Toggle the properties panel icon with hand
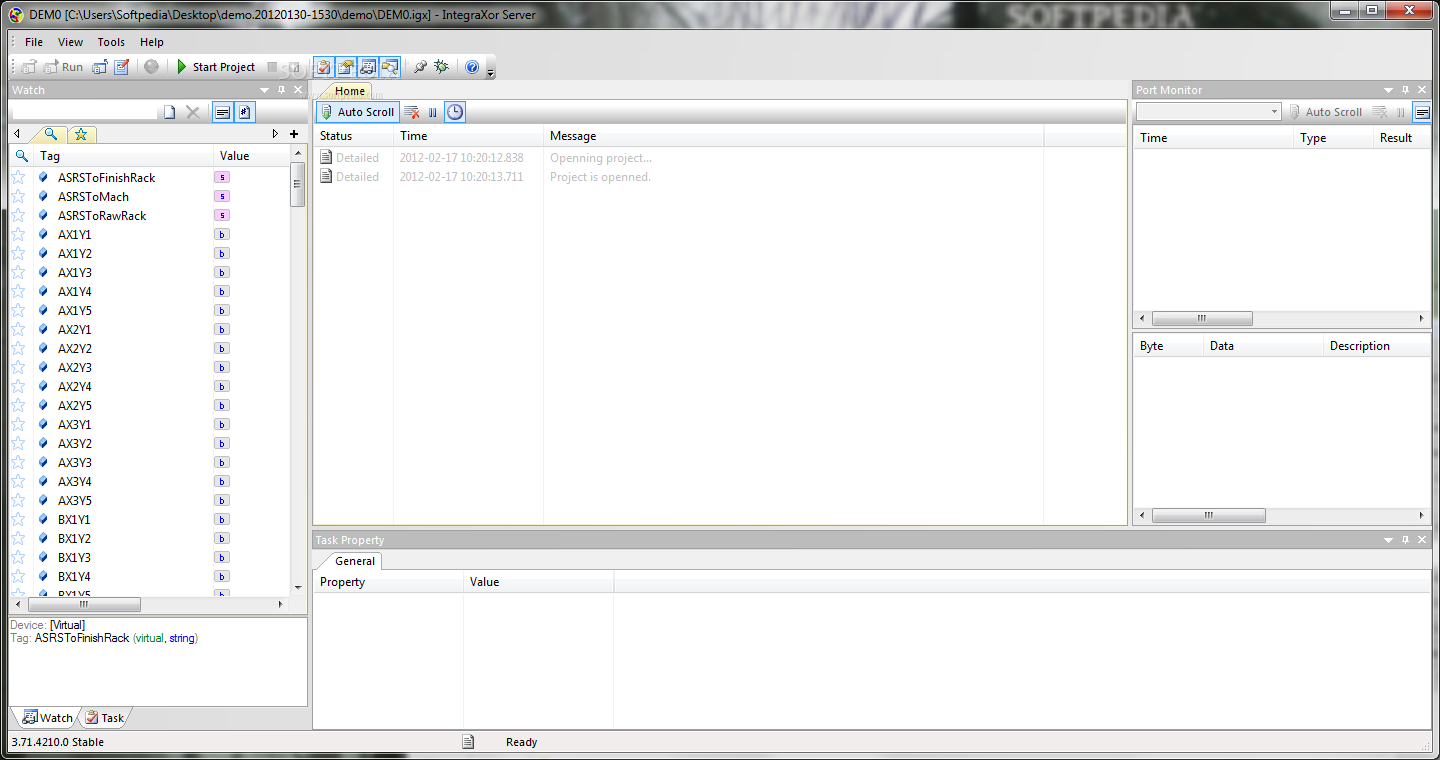1440x760 pixels. [345, 67]
